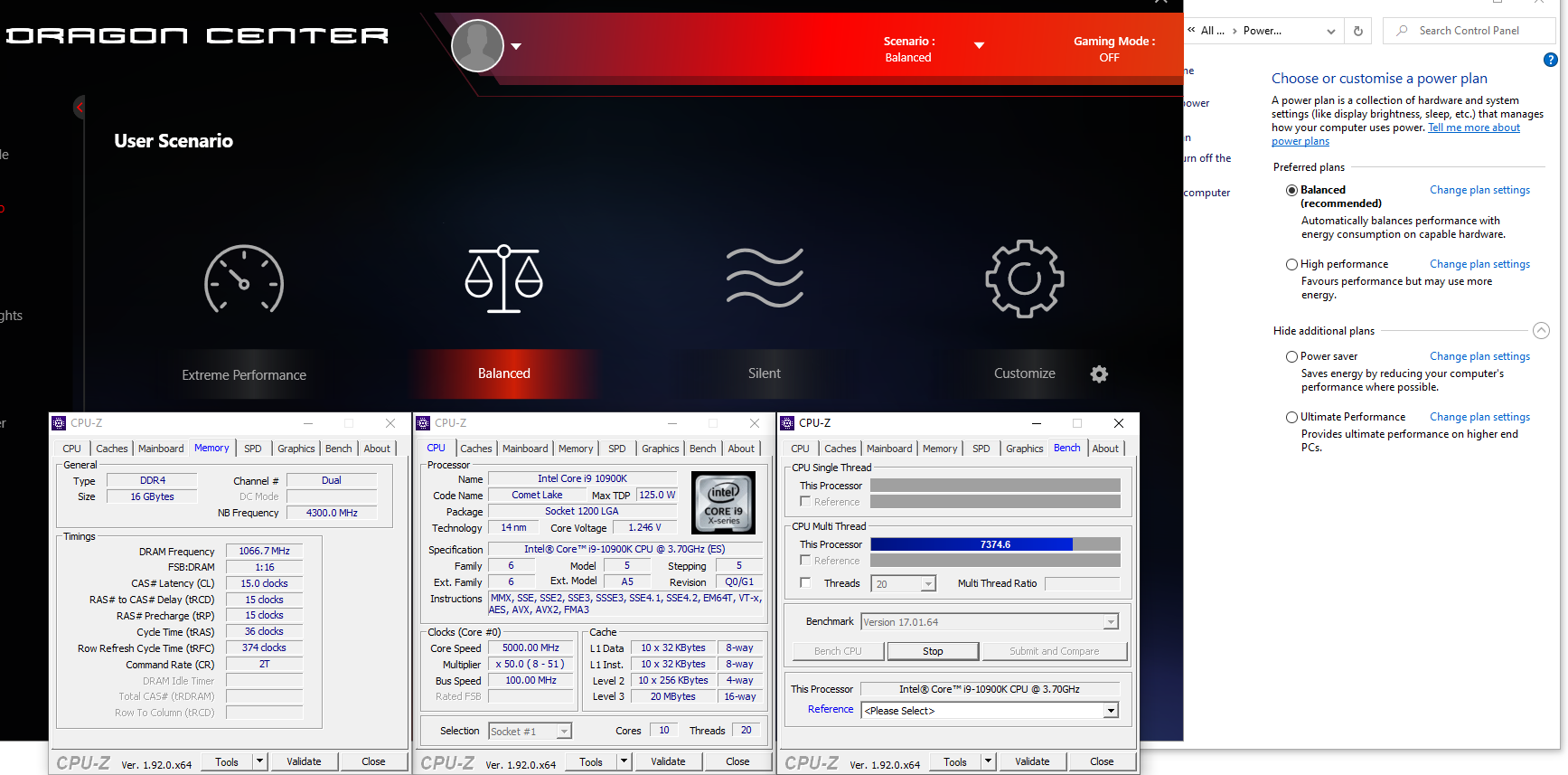Click the Core Speed 5000.00 MHz value
Viewport: 1568px width, 775px height.
(530, 648)
